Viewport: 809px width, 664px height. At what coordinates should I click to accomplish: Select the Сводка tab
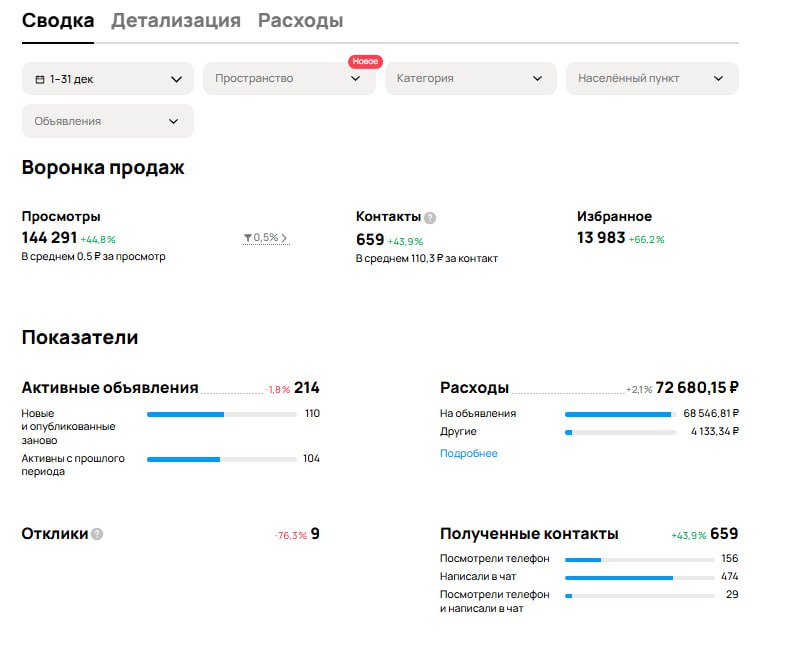[57, 19]
